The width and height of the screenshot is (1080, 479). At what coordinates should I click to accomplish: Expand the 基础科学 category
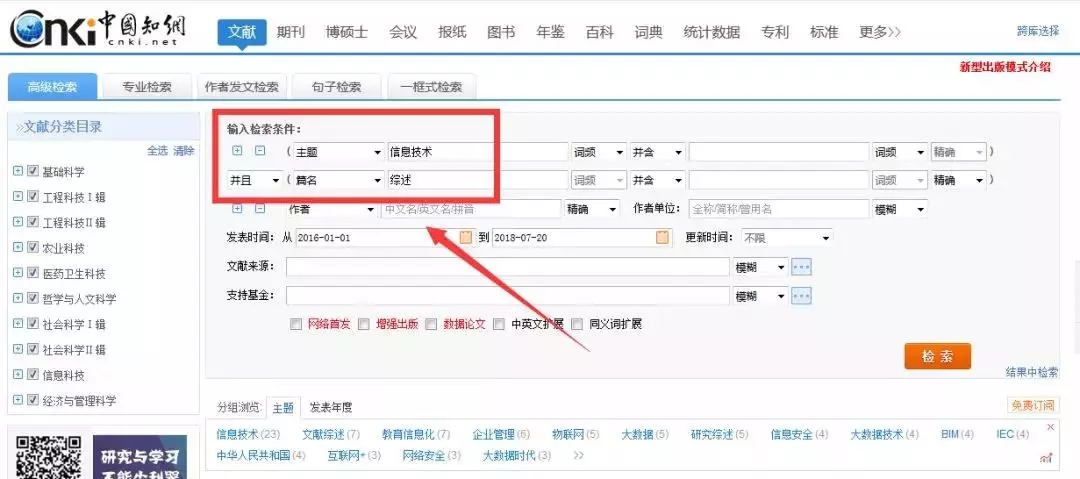(x=18, y=171)
